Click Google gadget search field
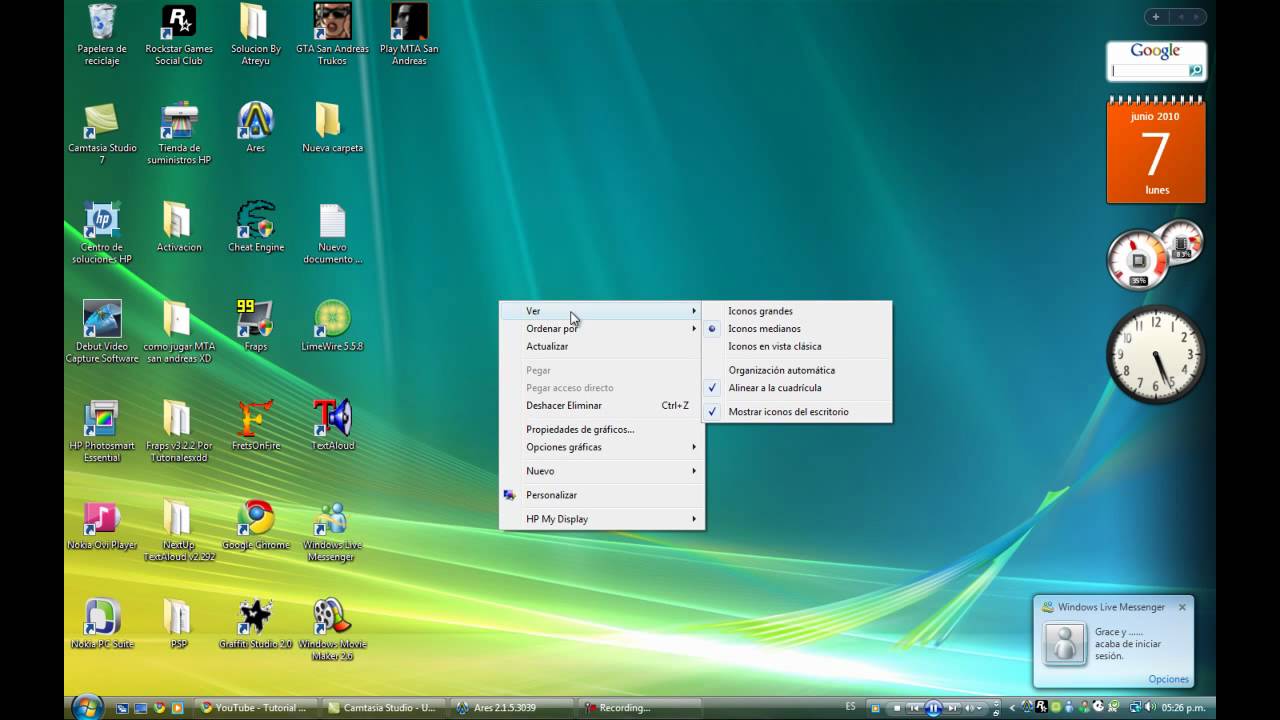Image resolution: width=1280 pixels, height=720 pixels. [x=1149, y=71]
